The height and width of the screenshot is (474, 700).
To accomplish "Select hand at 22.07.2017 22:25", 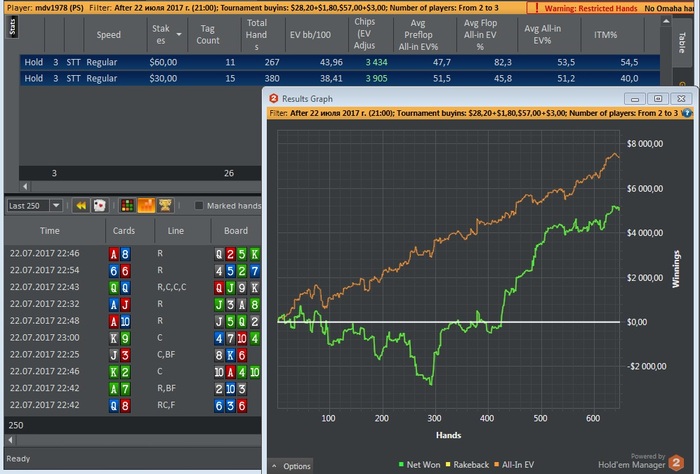I will (133, 355).
